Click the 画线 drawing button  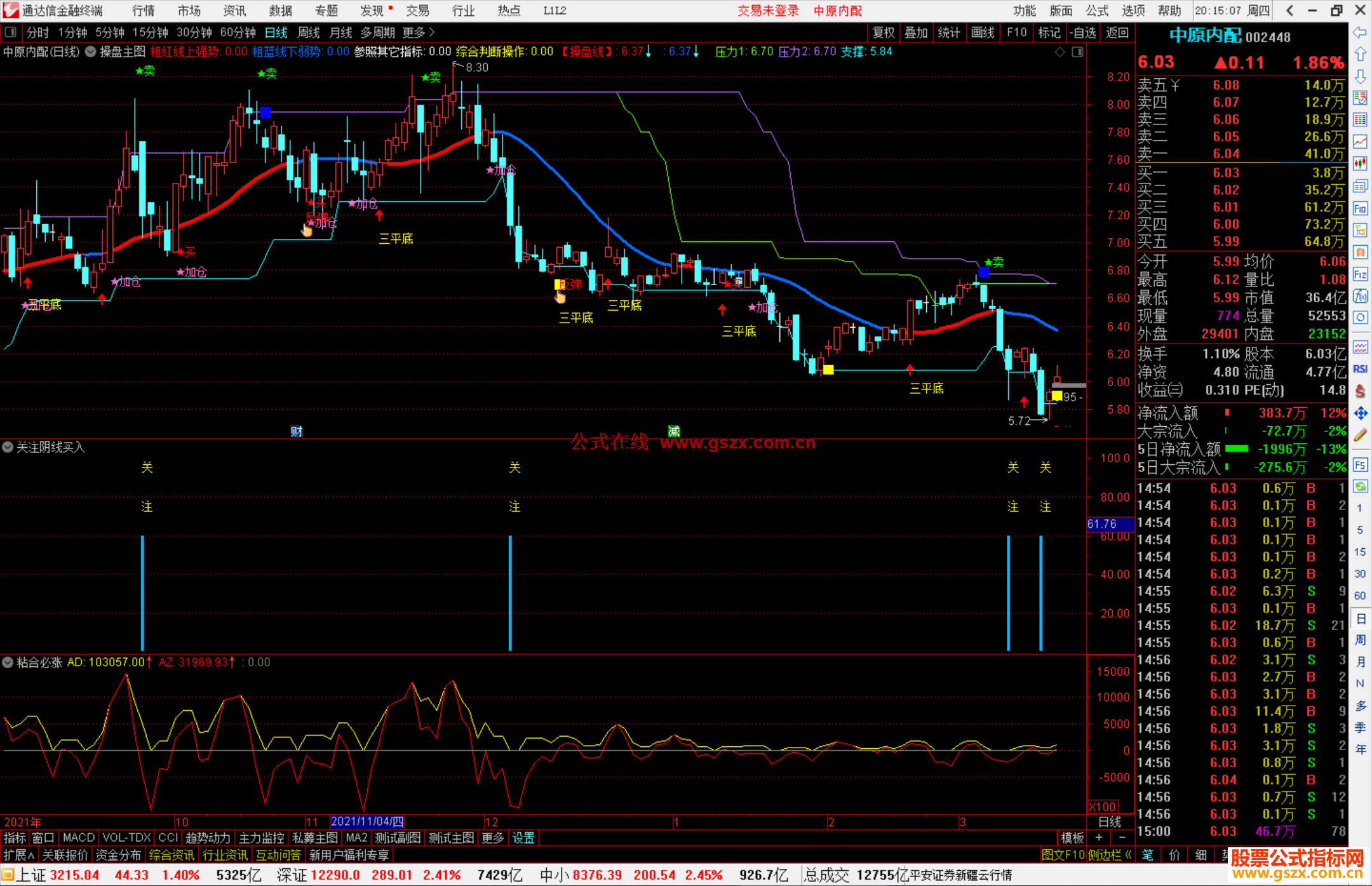click(x=983, y=32)
